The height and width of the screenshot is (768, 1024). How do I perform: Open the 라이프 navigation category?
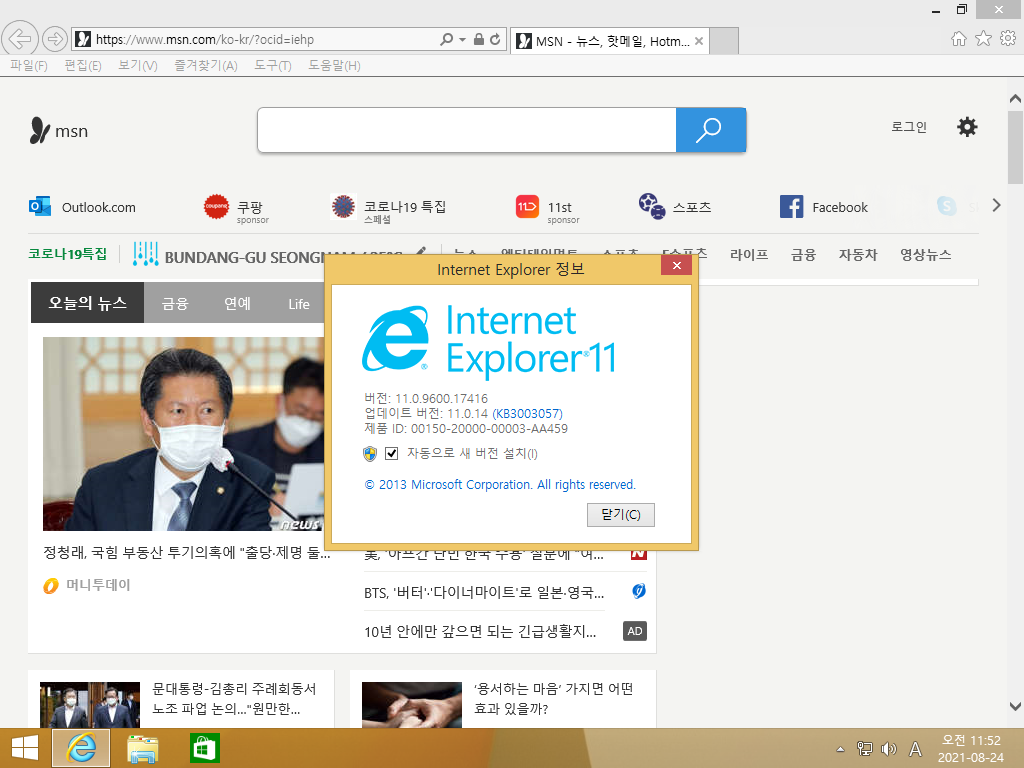click(749, 254)
